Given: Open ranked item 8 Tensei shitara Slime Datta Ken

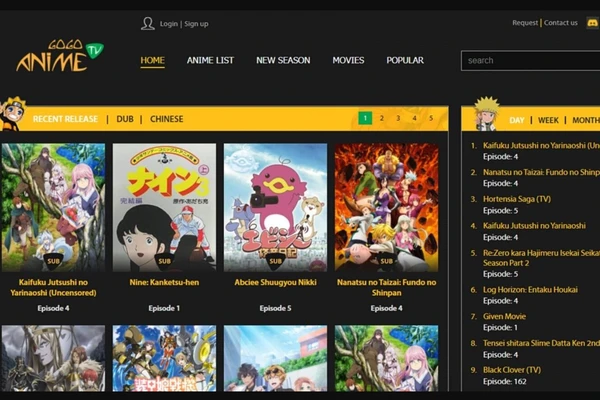Looking at the screenshot, I should [x=541, y=343].
